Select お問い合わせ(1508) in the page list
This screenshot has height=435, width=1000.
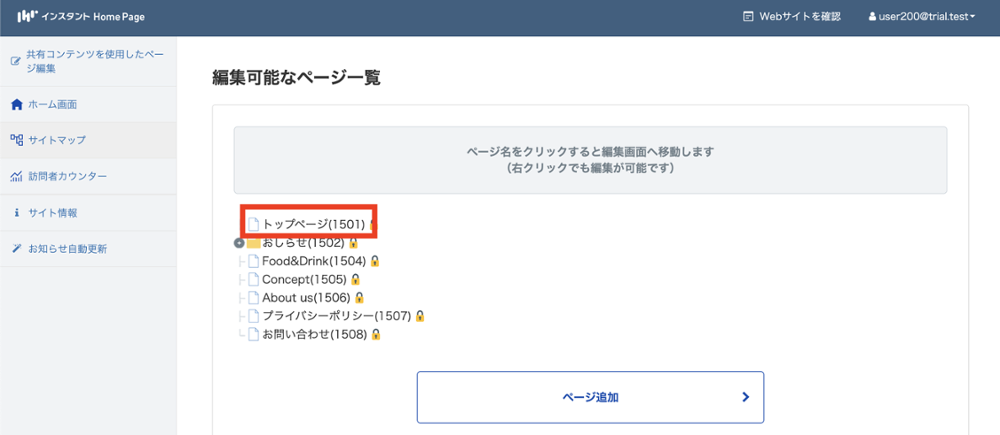314,334
